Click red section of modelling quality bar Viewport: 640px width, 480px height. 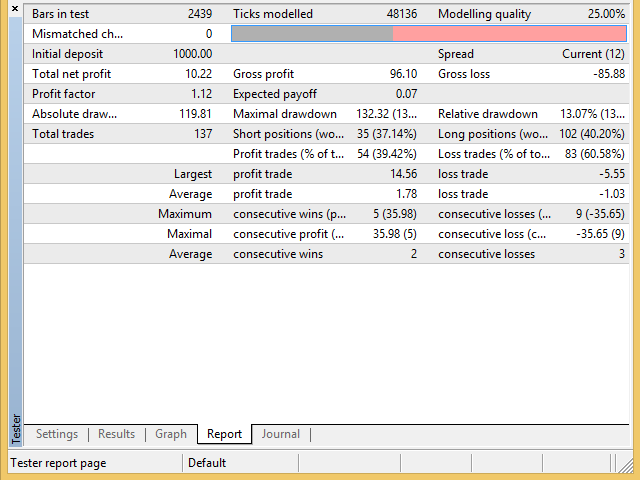click(x=509, y=33)
